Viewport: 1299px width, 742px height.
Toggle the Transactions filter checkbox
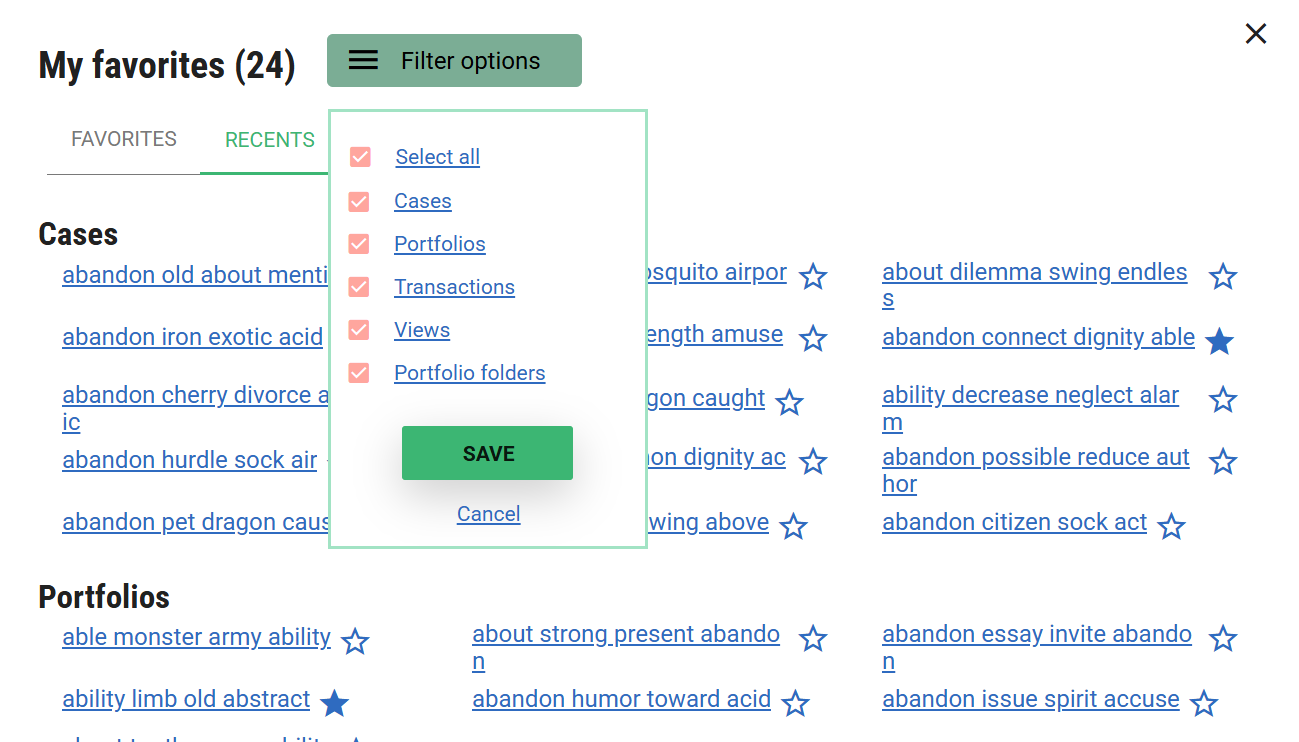(x=359, y=287)
